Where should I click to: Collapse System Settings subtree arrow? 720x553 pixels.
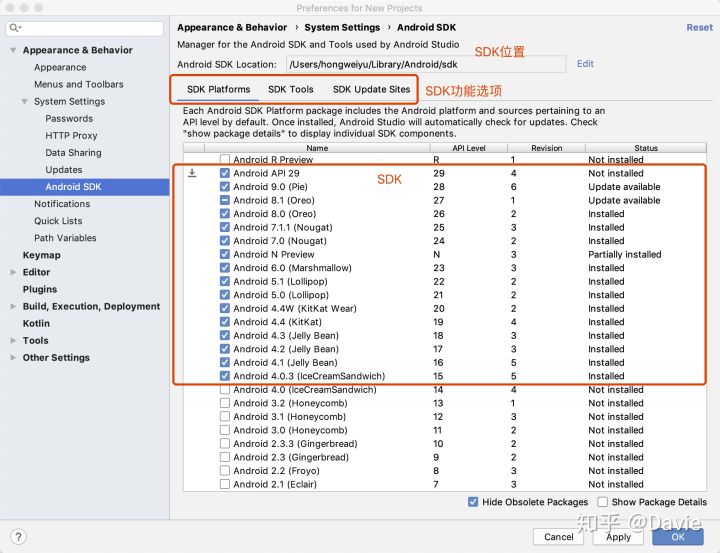click(24, 101)
